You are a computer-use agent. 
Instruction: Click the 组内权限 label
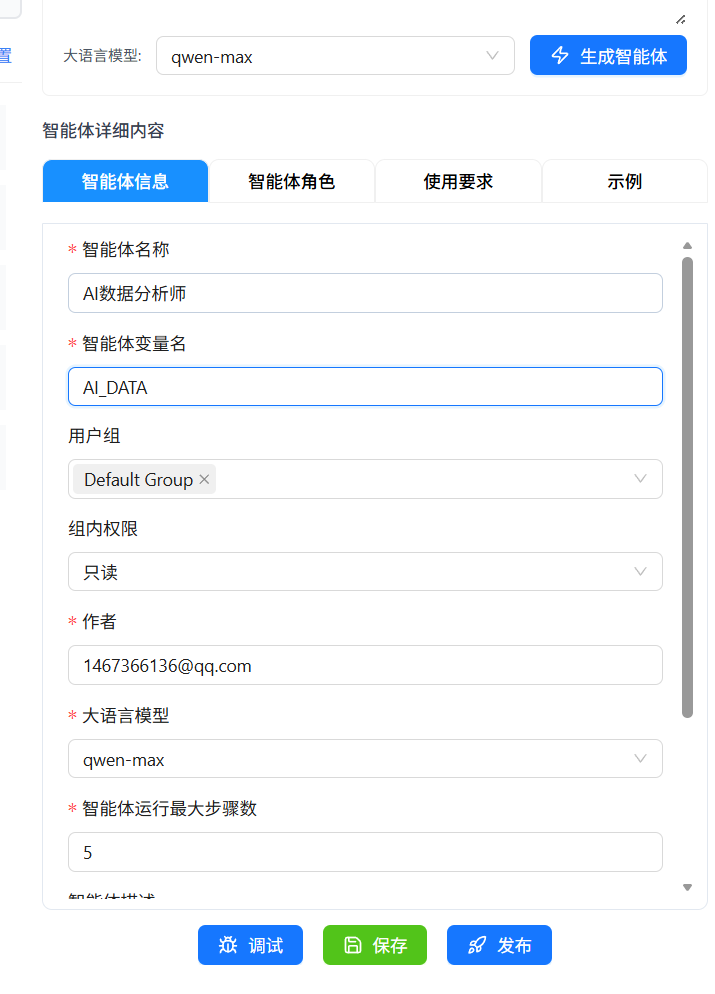[103, 528]
